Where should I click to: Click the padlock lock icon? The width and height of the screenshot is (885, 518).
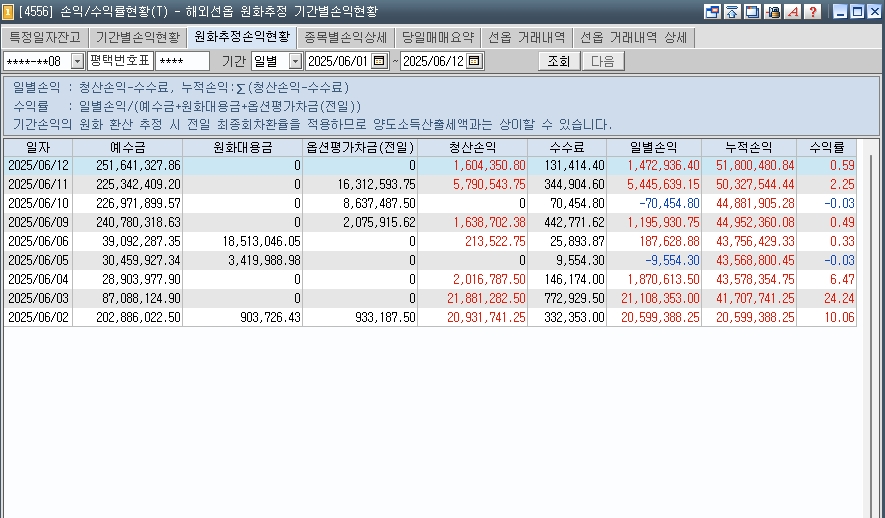(x=773, y=11)
